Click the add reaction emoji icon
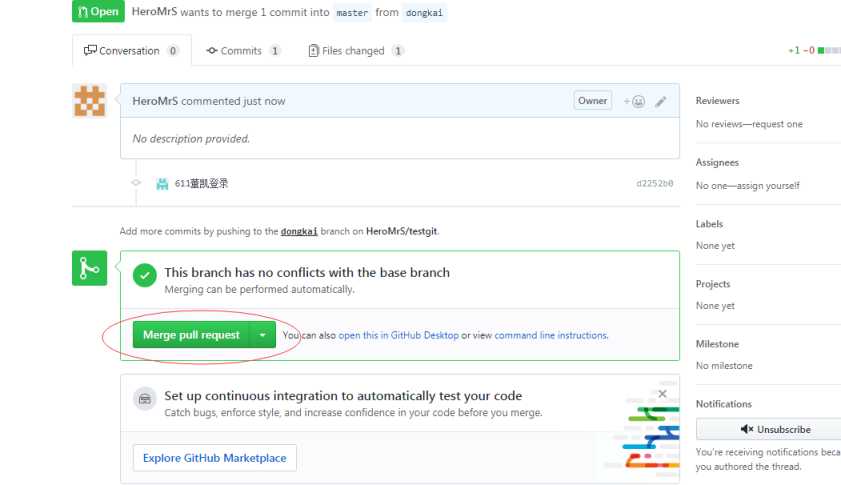Screen dimensions: 841x485 [634, 101]
